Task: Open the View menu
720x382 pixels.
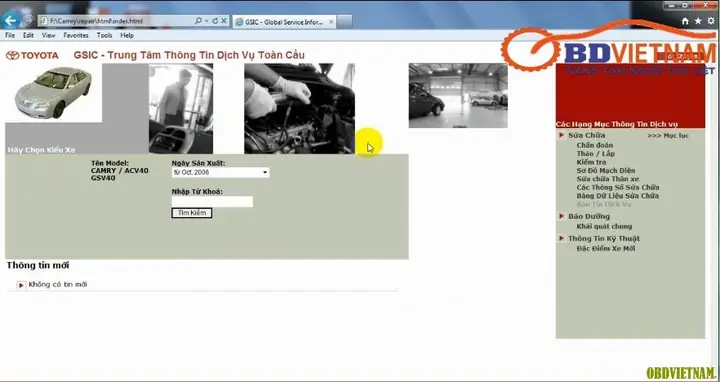Action: point(48,35)
